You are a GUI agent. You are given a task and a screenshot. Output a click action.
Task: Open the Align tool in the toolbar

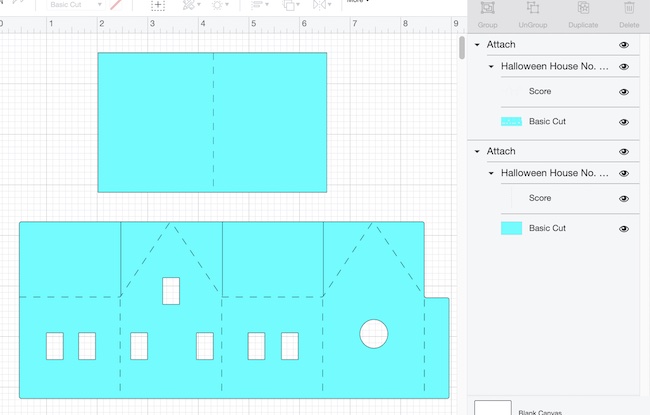click(x=260, y=5)
